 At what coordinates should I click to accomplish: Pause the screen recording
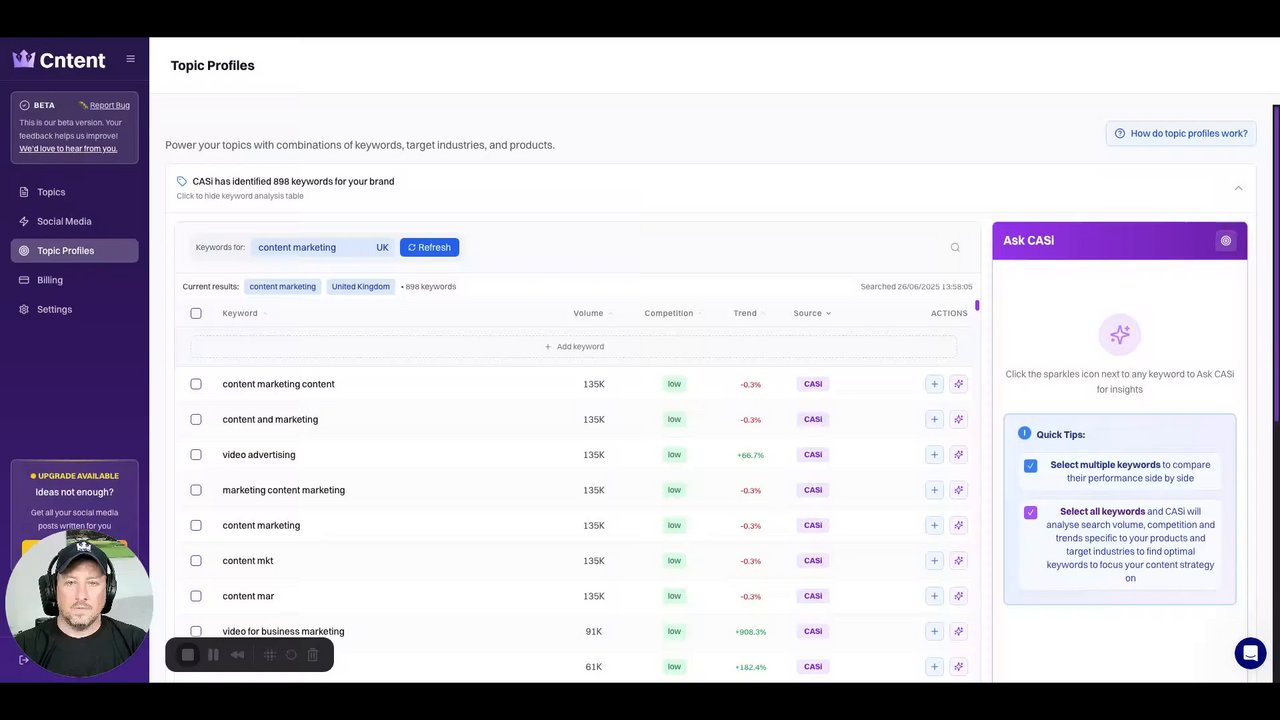(x=213, y=655)
